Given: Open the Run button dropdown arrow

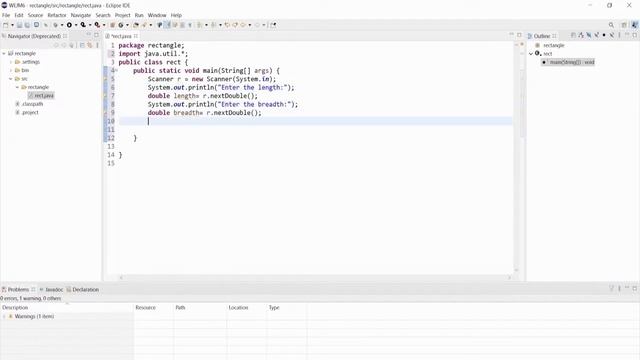Looking at the screenshot, I should (x=76, y=25).
